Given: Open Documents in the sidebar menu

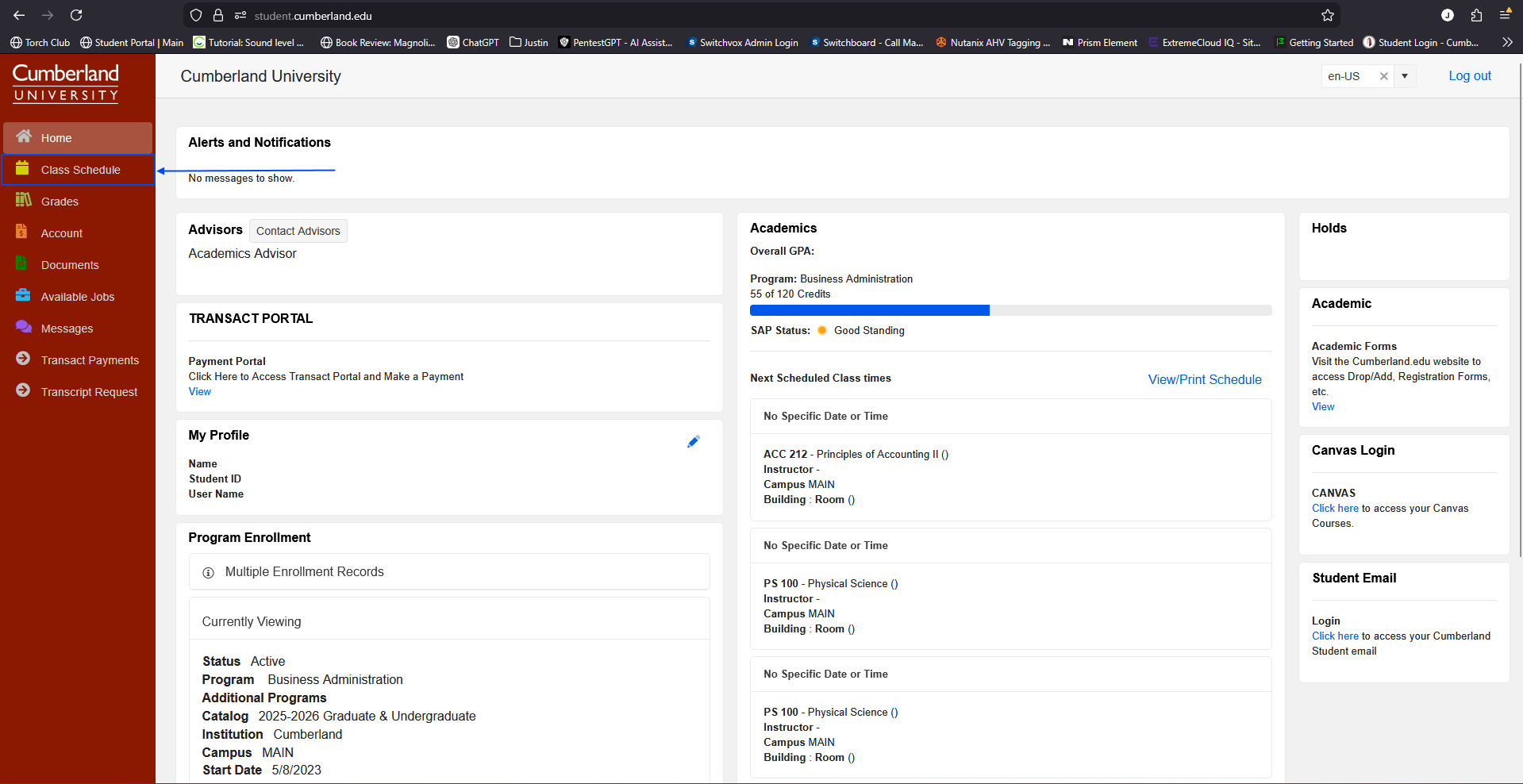Looking at the screenshot, I should point(78,265).
